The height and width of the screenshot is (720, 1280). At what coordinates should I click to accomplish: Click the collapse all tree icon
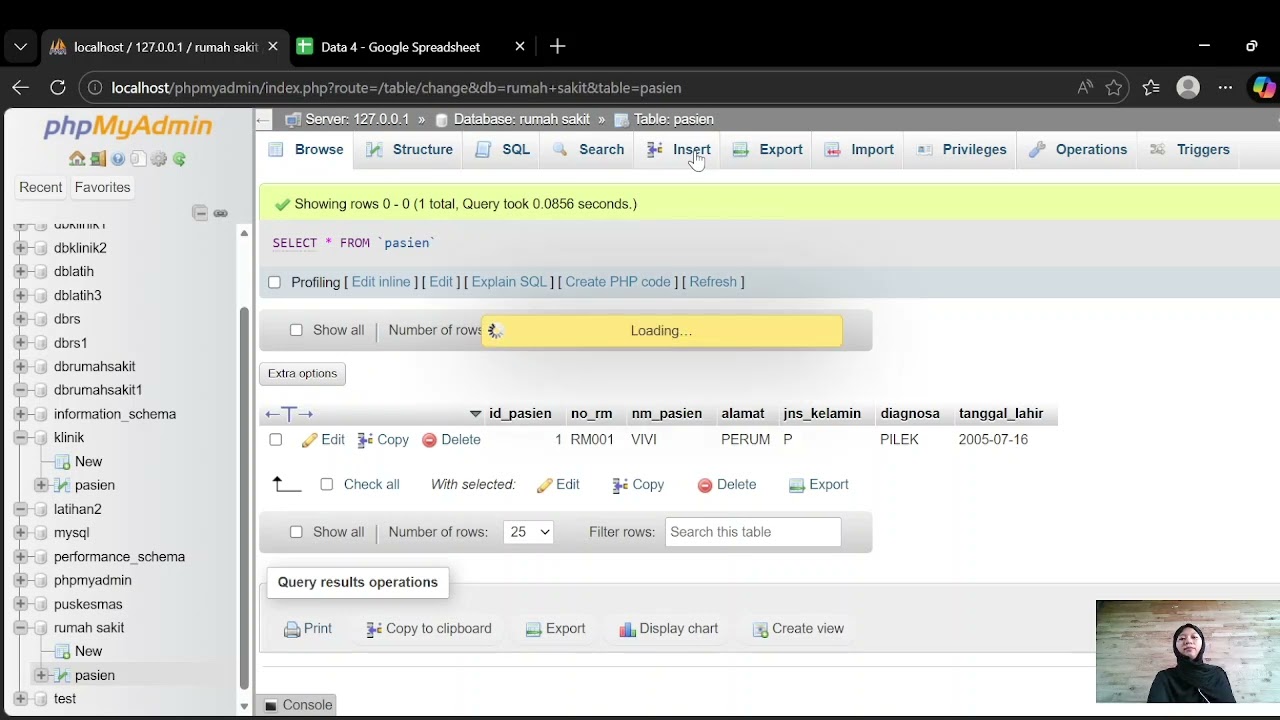pyautogui.click(x=200, y=213)
